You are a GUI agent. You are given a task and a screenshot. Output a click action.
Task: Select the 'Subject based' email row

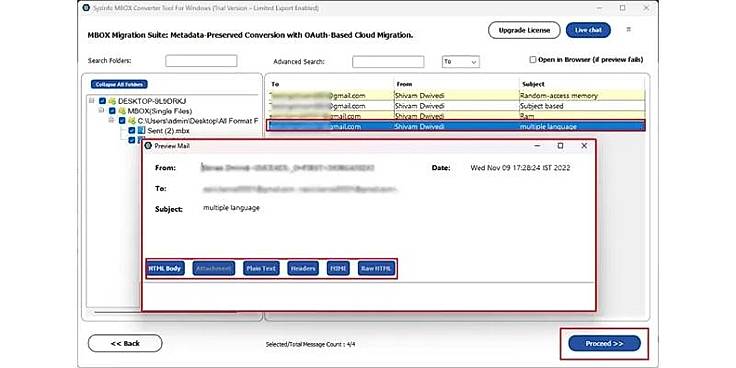(457, 106)
